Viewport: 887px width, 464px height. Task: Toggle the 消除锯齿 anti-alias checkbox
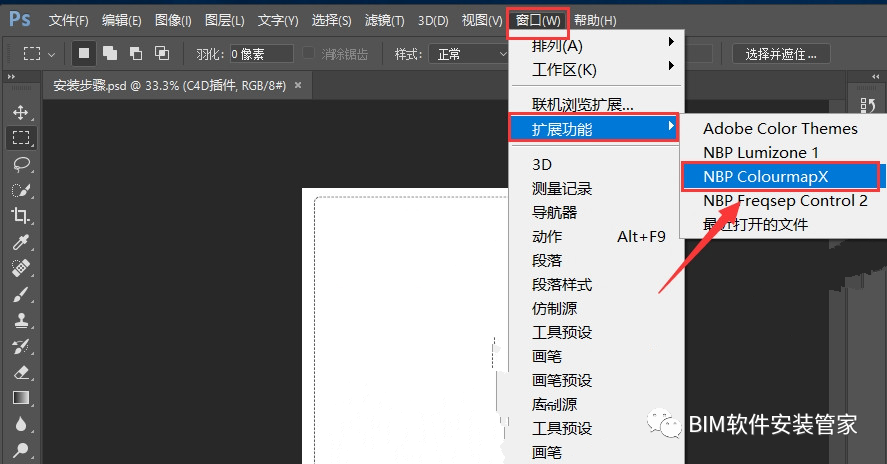point(308,53)
